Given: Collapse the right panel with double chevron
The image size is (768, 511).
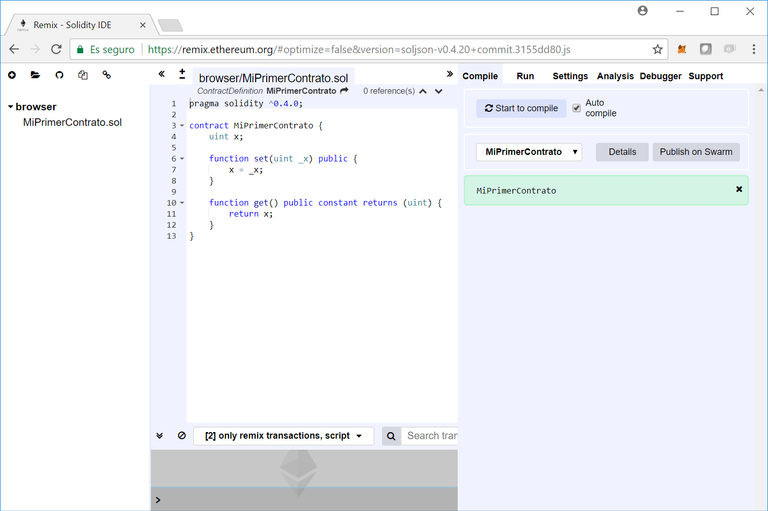Looking at the screenshot, I should tap(450, 74).
